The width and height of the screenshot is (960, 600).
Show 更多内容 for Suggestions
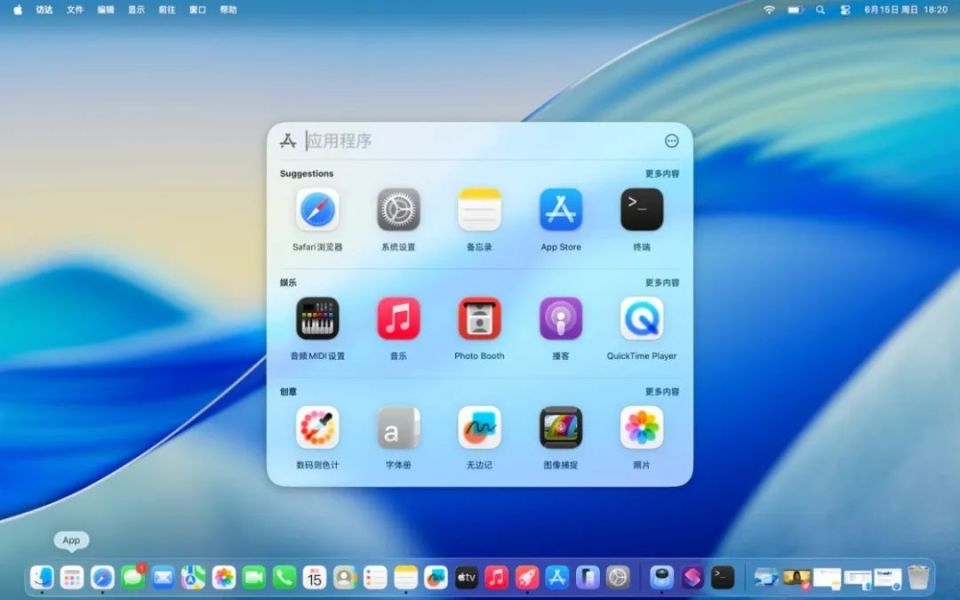662,174
